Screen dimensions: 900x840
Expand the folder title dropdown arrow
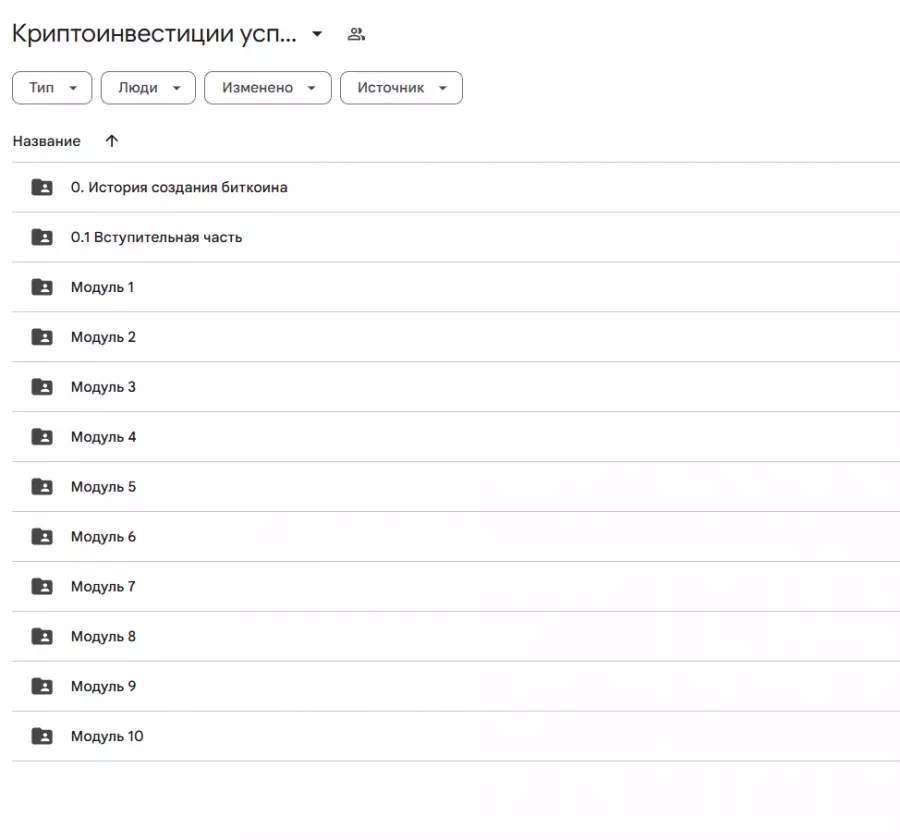pyautogui.click(x=317, y=35)
